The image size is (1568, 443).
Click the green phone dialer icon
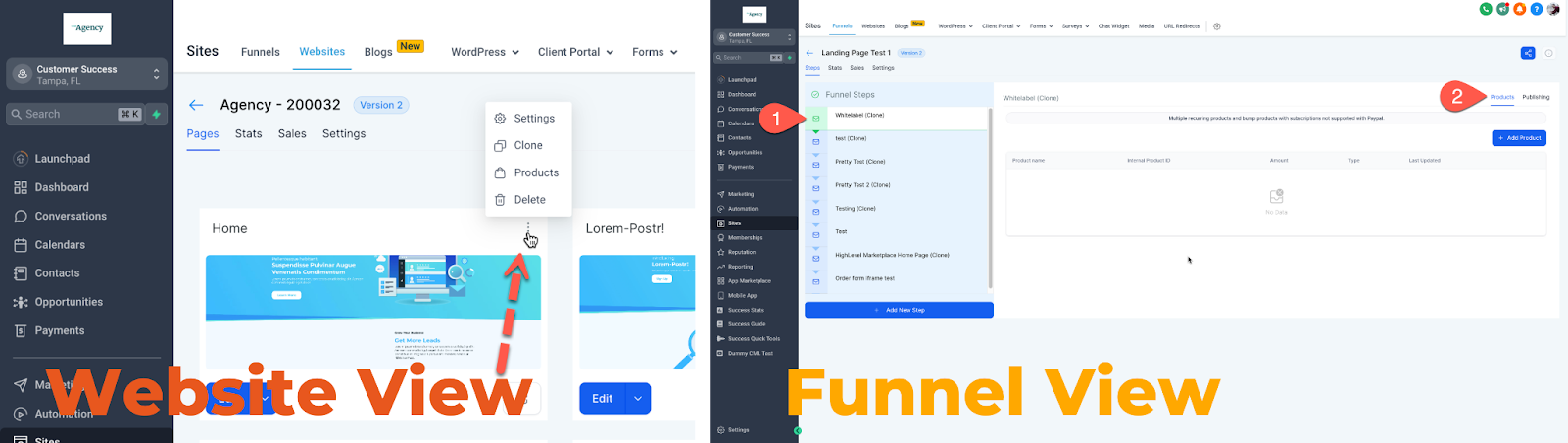[1486, 9]
